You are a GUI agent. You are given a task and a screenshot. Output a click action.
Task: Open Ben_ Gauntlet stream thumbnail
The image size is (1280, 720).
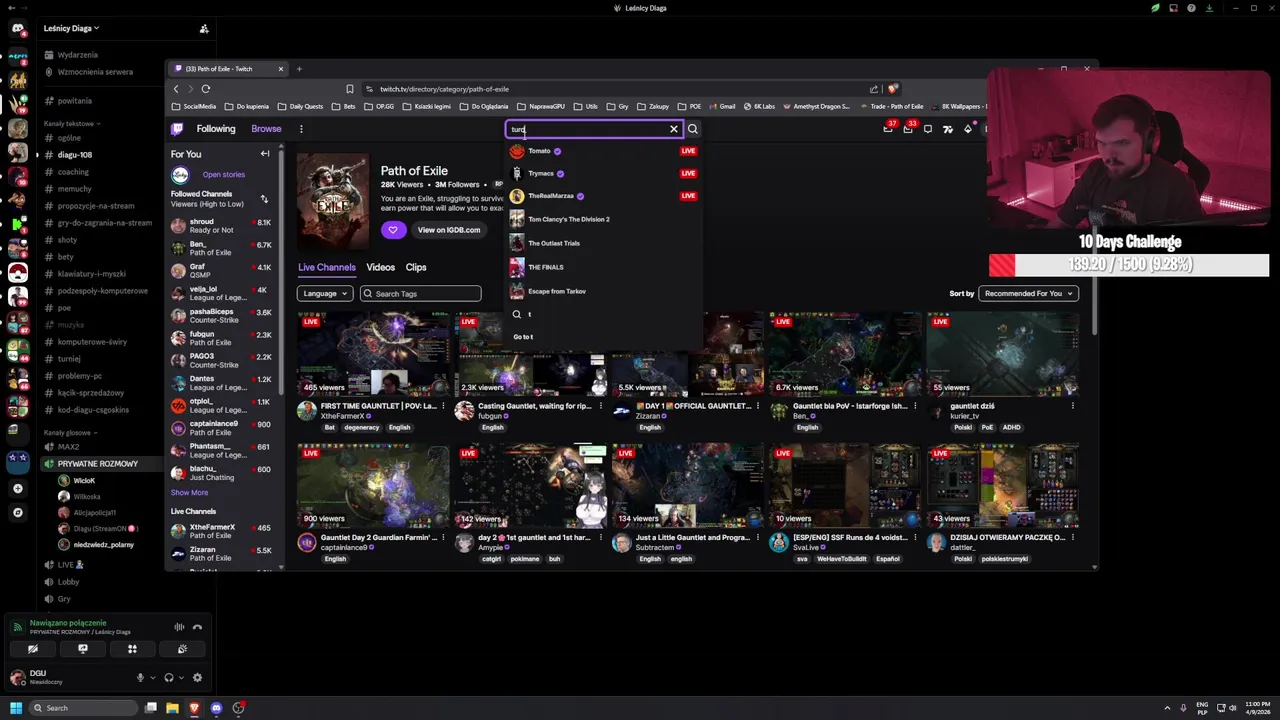click(845, 354)
